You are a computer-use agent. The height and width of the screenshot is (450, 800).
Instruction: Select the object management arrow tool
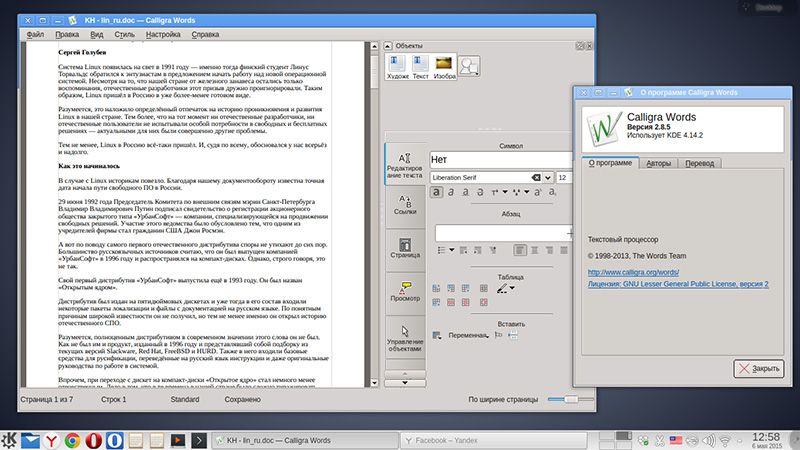[x=405, y=337]
